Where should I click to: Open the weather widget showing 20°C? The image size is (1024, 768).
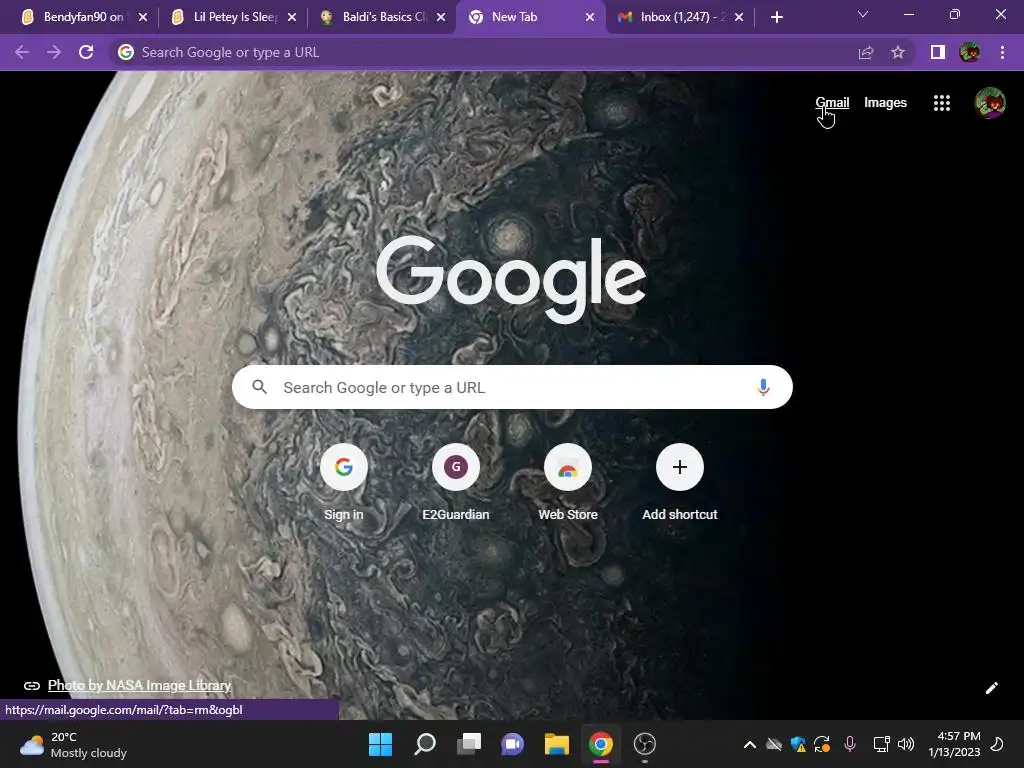73,744
